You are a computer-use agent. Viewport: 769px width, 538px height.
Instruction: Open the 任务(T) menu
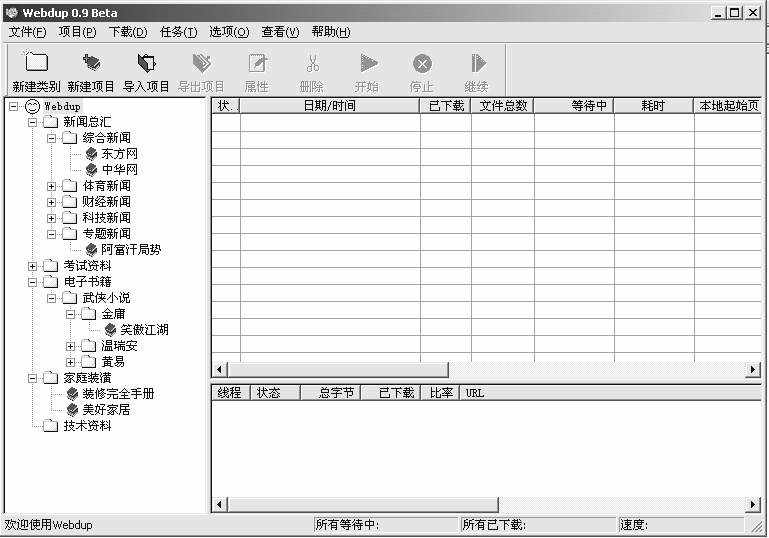coord(179,32)
